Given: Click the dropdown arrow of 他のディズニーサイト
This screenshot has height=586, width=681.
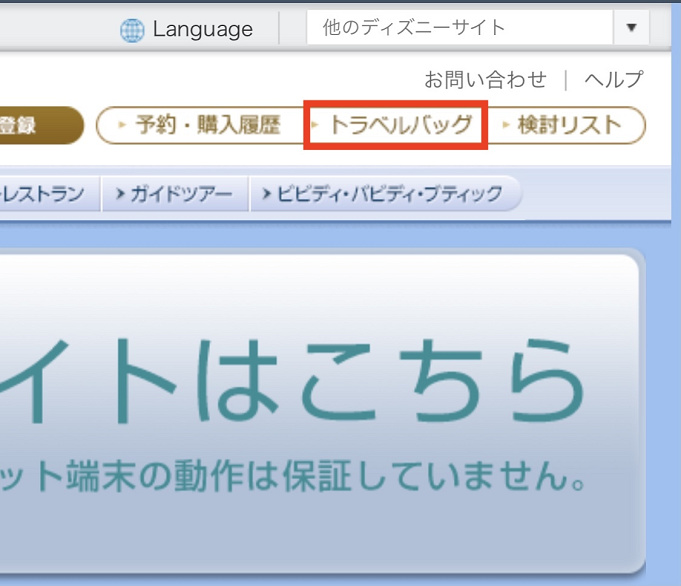Looking at the screenshot, I should point(631,28).
